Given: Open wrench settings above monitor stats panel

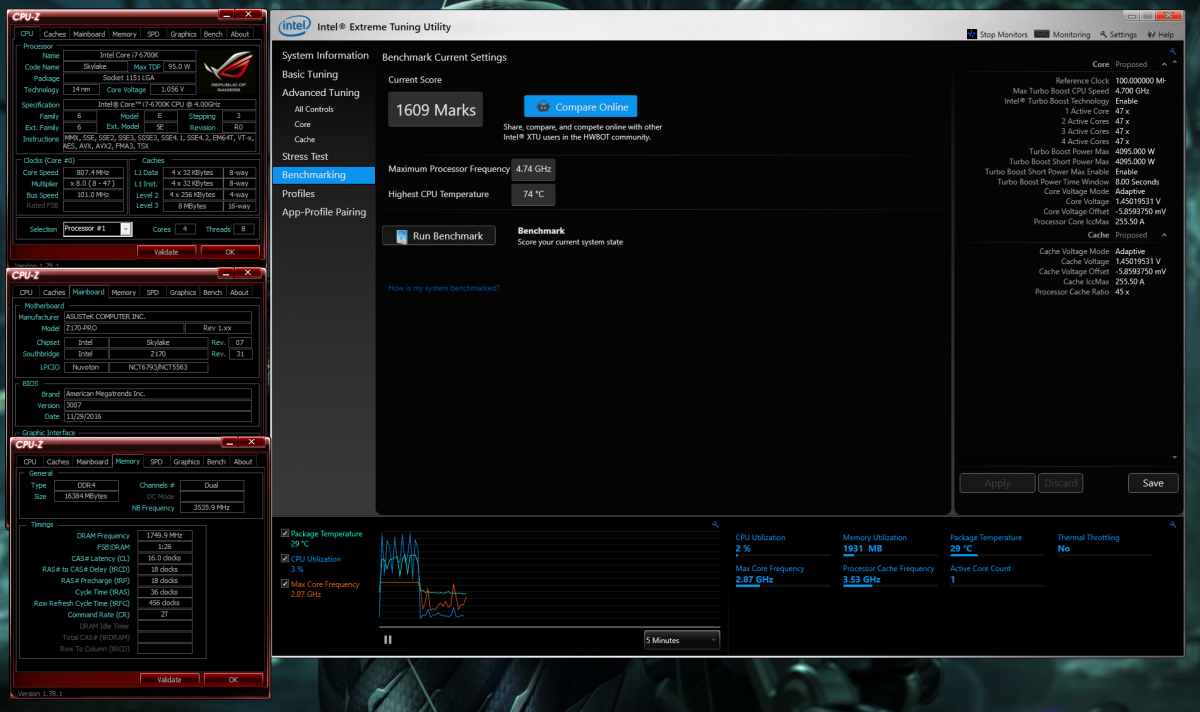Looking at the screenshot, I should [1171, 524].
